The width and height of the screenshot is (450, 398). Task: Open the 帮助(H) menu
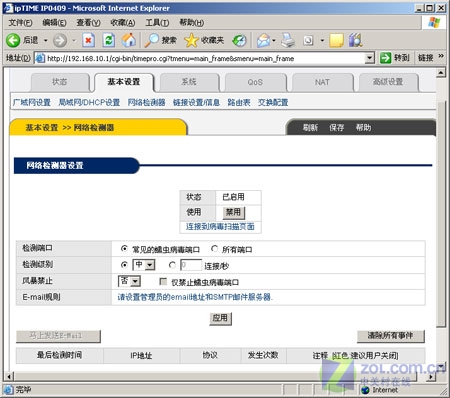tap(192, 23)
